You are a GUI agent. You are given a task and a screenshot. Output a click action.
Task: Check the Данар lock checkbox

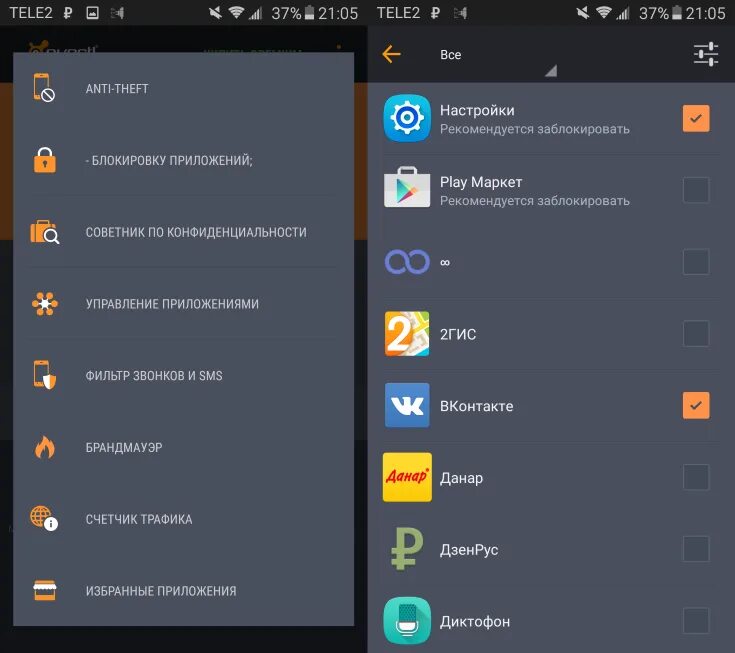tap(696, 477)
